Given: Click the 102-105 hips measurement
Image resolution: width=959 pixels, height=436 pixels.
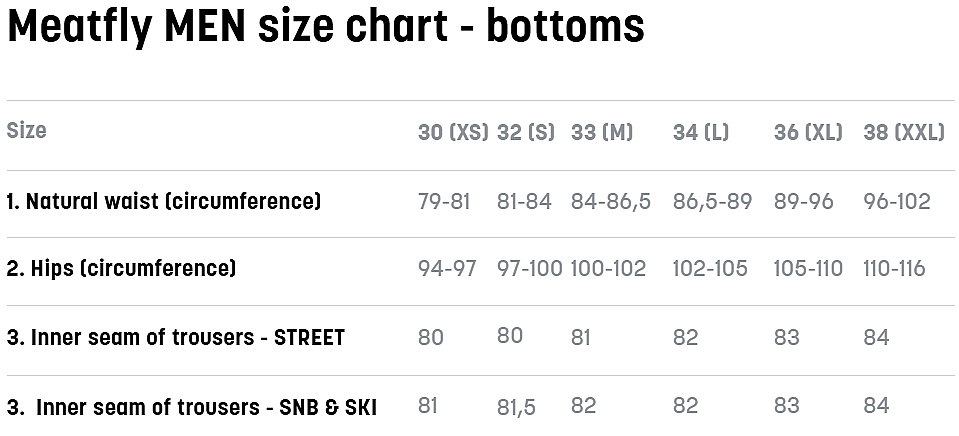Looking at the screenshot, I should tap(711, 268).
